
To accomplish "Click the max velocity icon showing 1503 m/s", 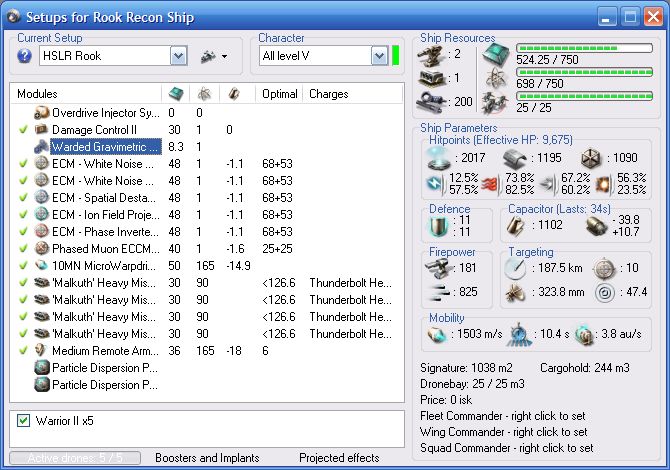I will [437, 335].
